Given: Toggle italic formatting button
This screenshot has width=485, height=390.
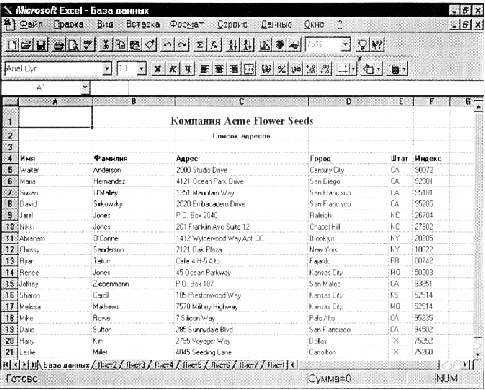Looking at the screenshot, I should pyautogui.click(x=173, y=69).
